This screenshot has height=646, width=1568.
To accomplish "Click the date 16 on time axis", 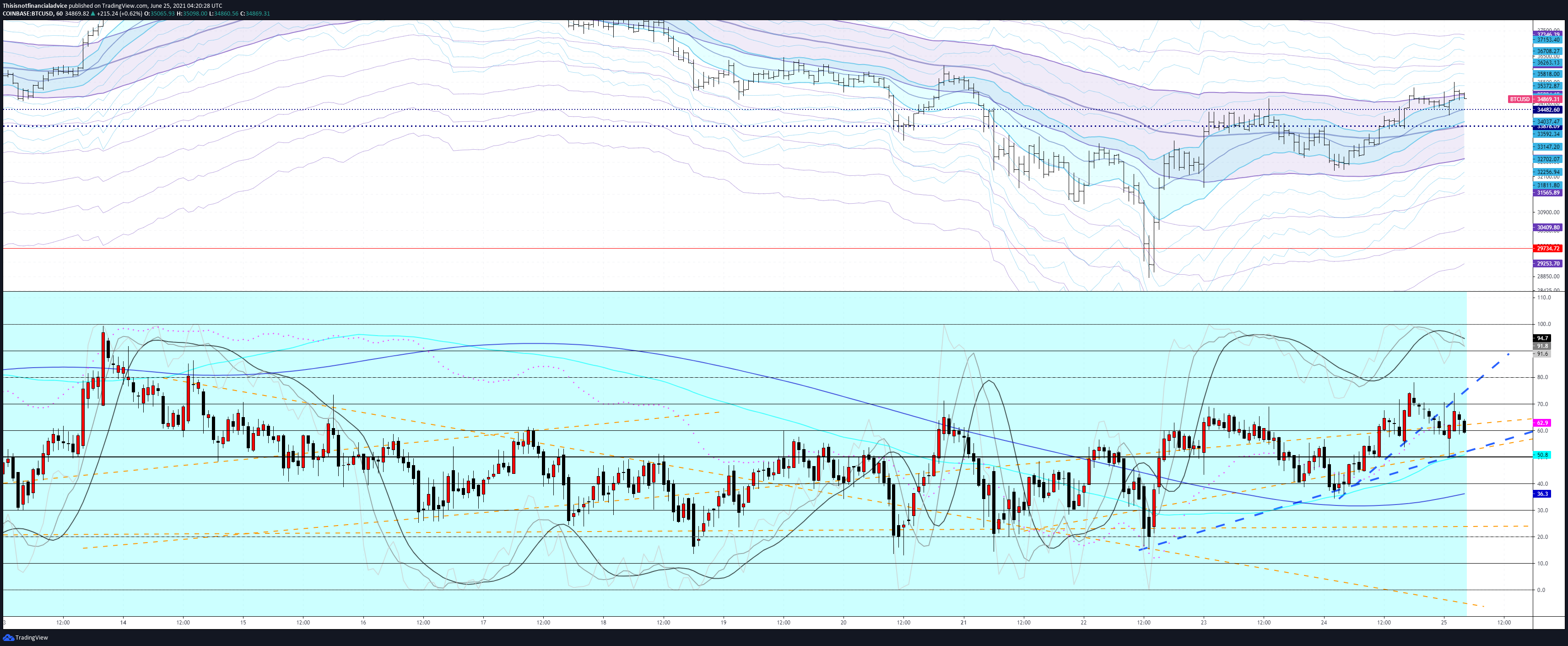I will pos(363,623).
